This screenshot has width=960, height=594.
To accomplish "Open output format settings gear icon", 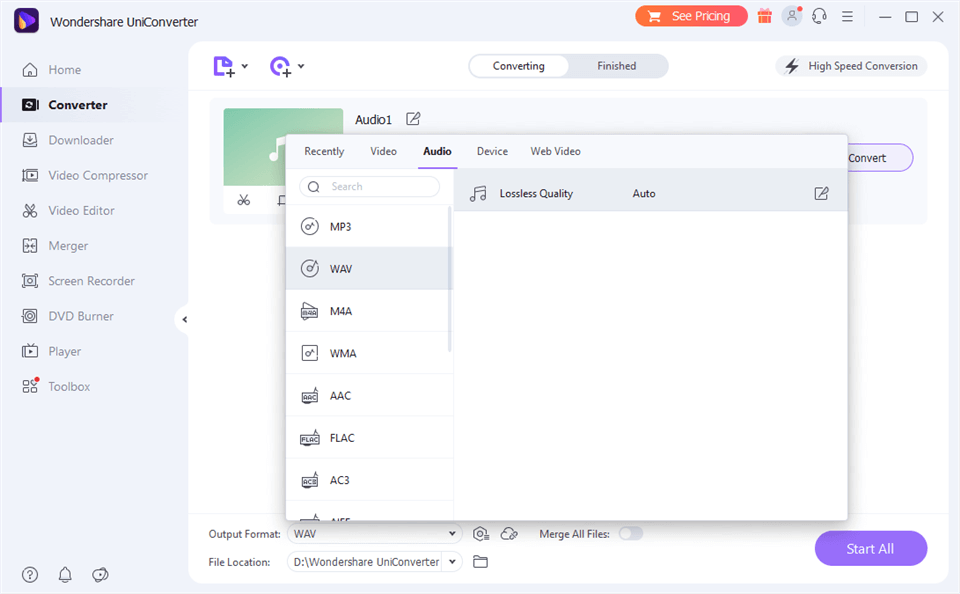I will pos(481,534).
